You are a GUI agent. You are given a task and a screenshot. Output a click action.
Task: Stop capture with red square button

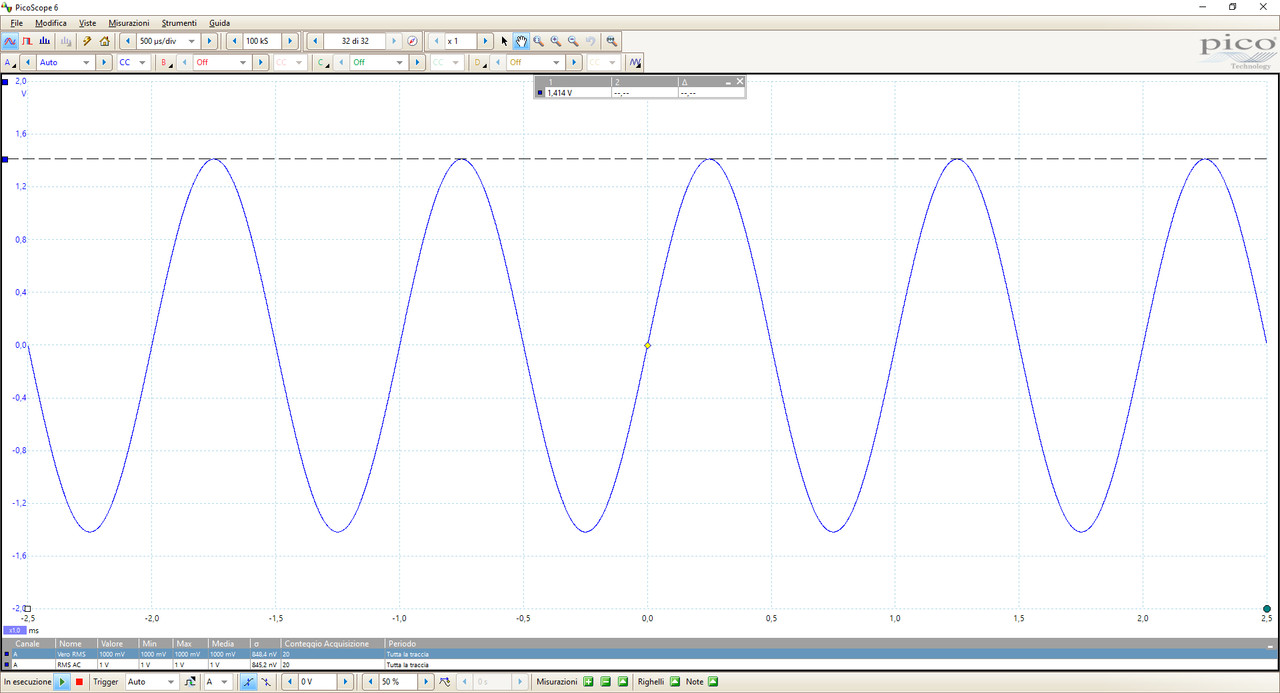click(x=79, y=682)
